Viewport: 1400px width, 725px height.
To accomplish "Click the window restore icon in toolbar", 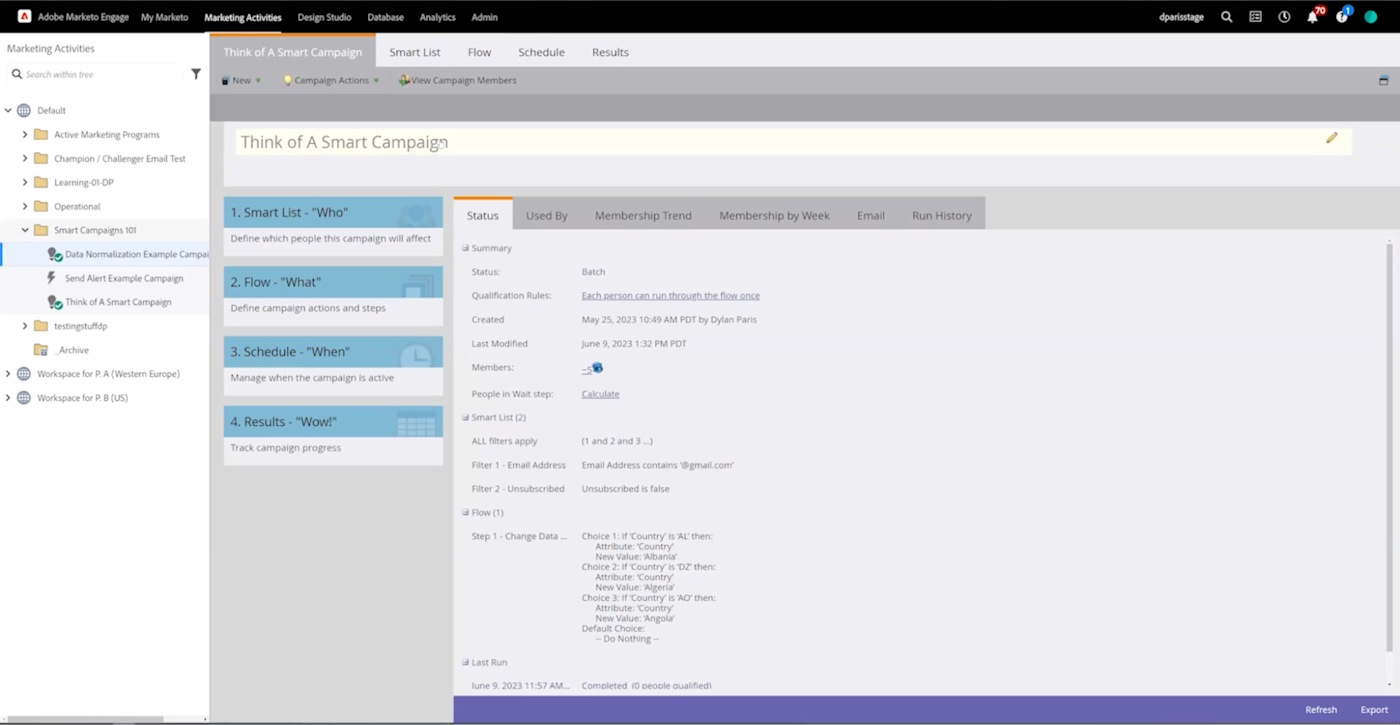I will 1384,80.
